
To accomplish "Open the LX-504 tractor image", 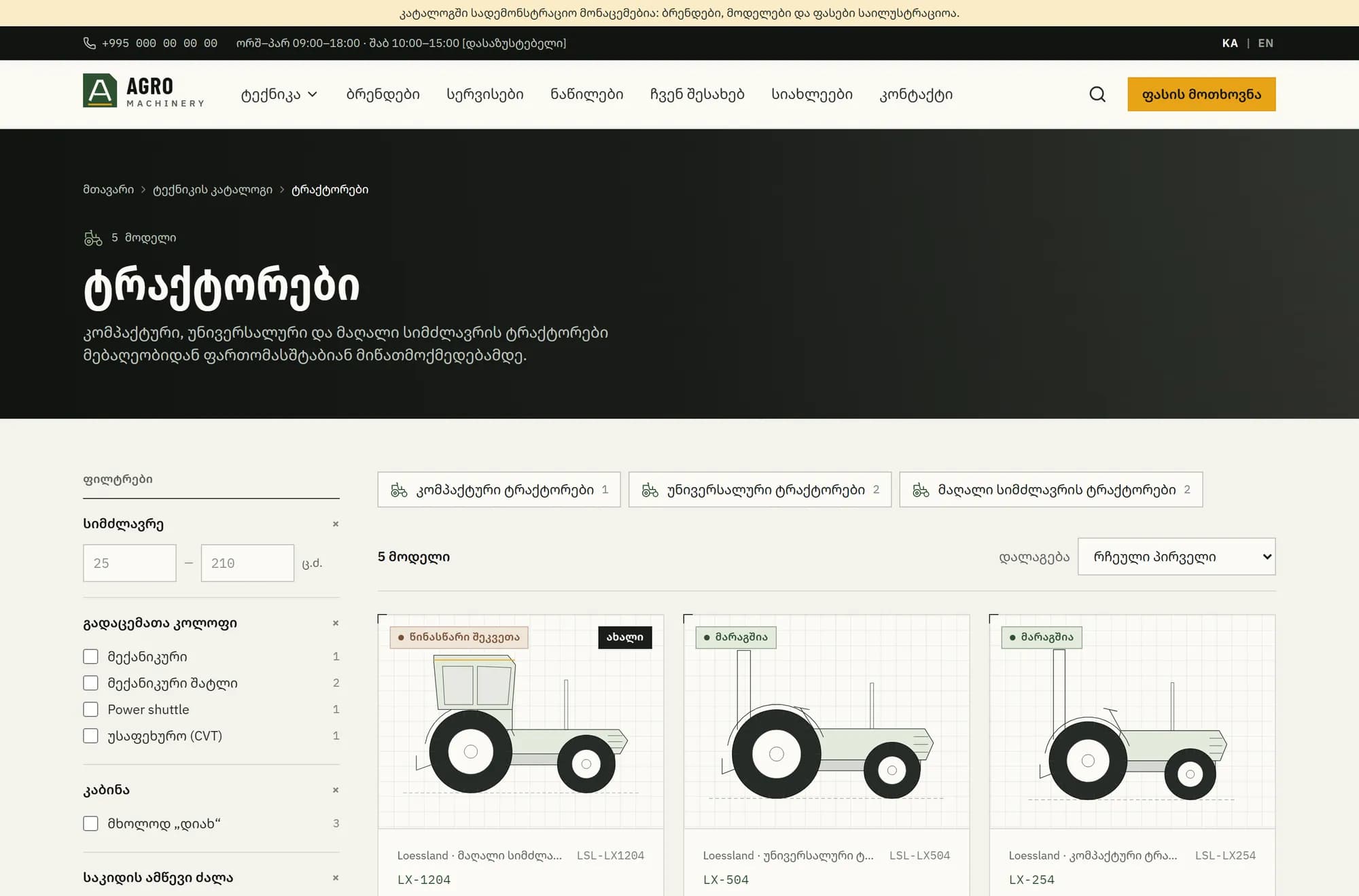I will (x=826, y=721).
